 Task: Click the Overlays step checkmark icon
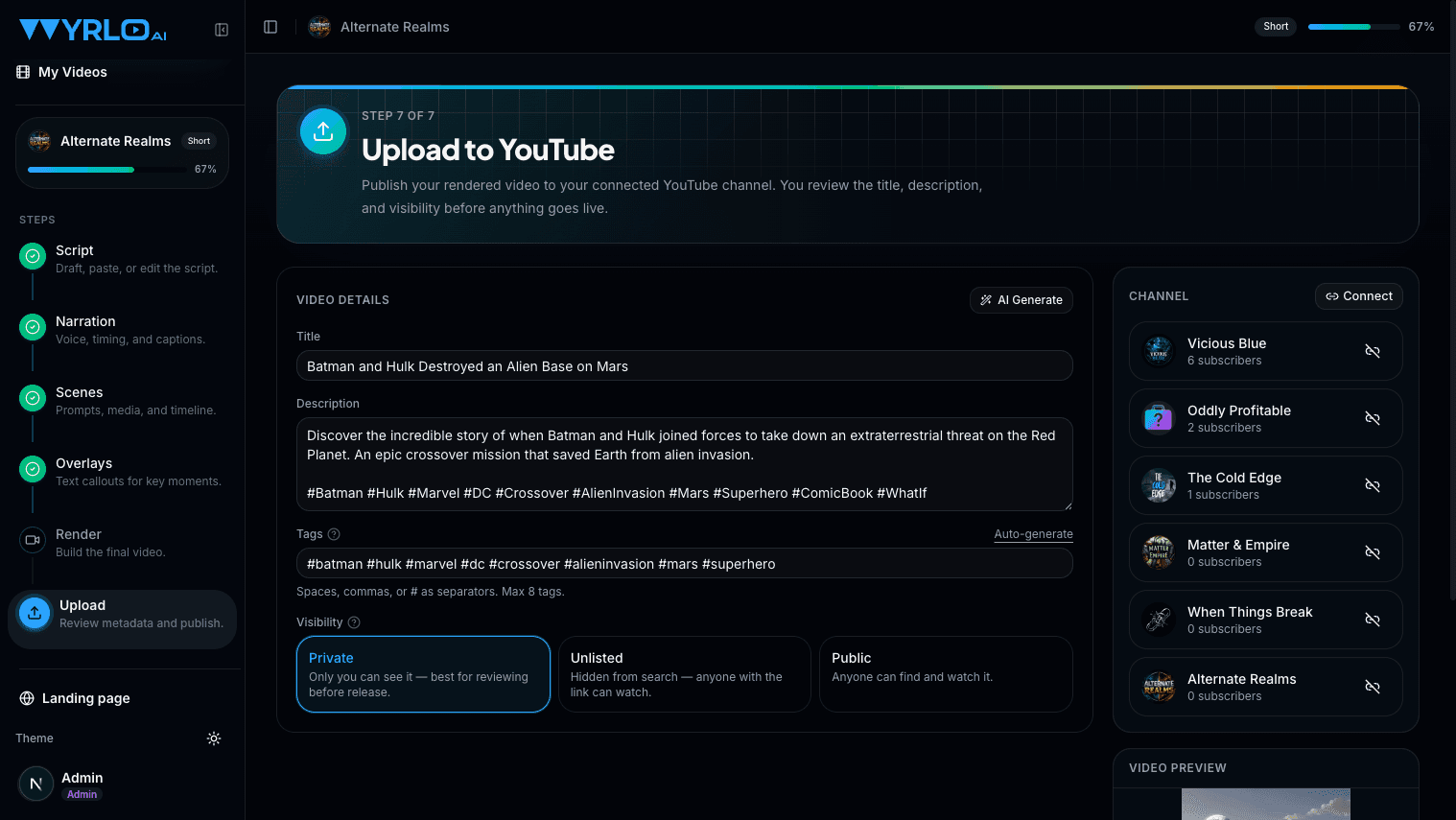(x=33, y=469)
